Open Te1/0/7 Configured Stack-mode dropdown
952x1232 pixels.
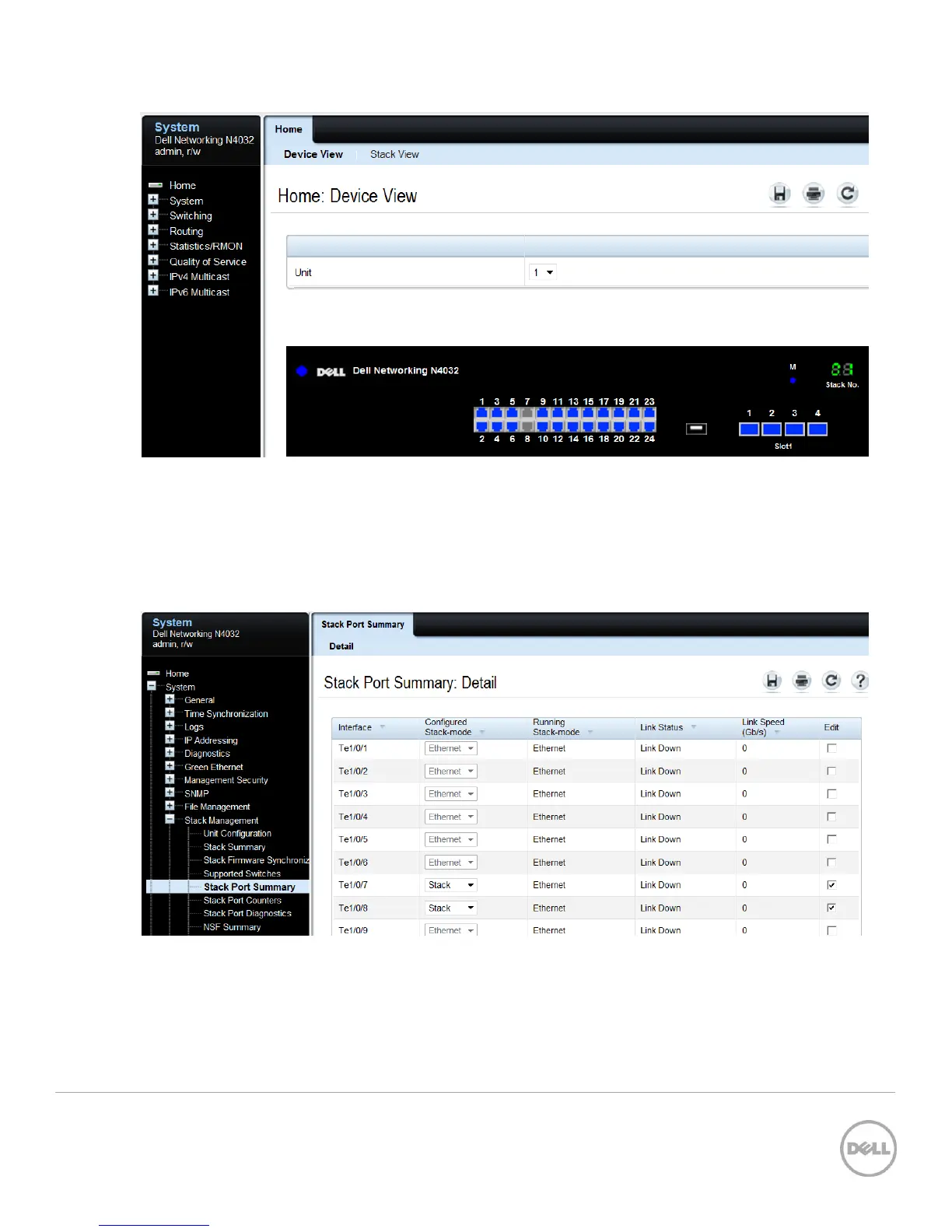tap(451, 885)
